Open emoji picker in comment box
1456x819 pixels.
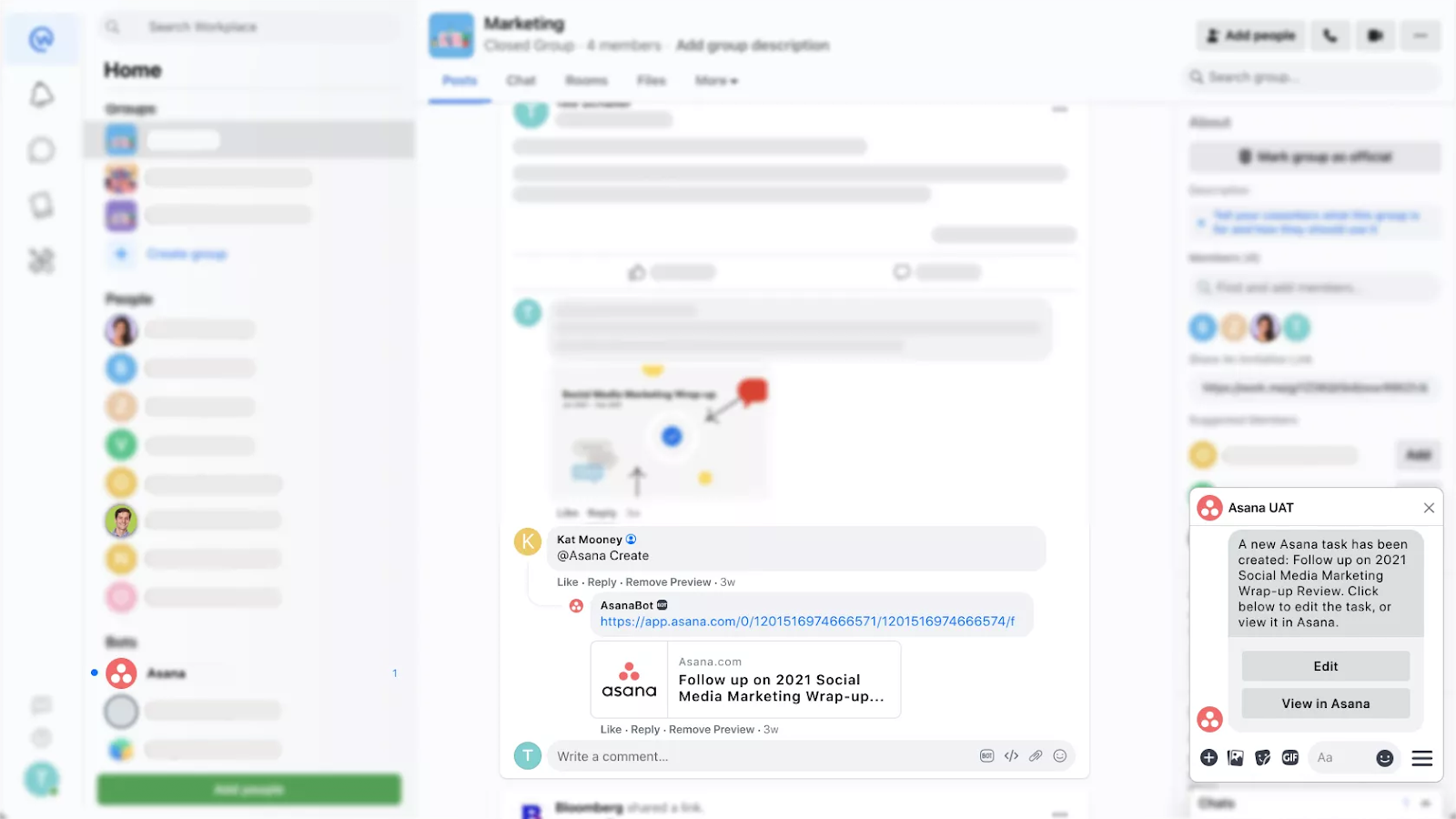1060,756
